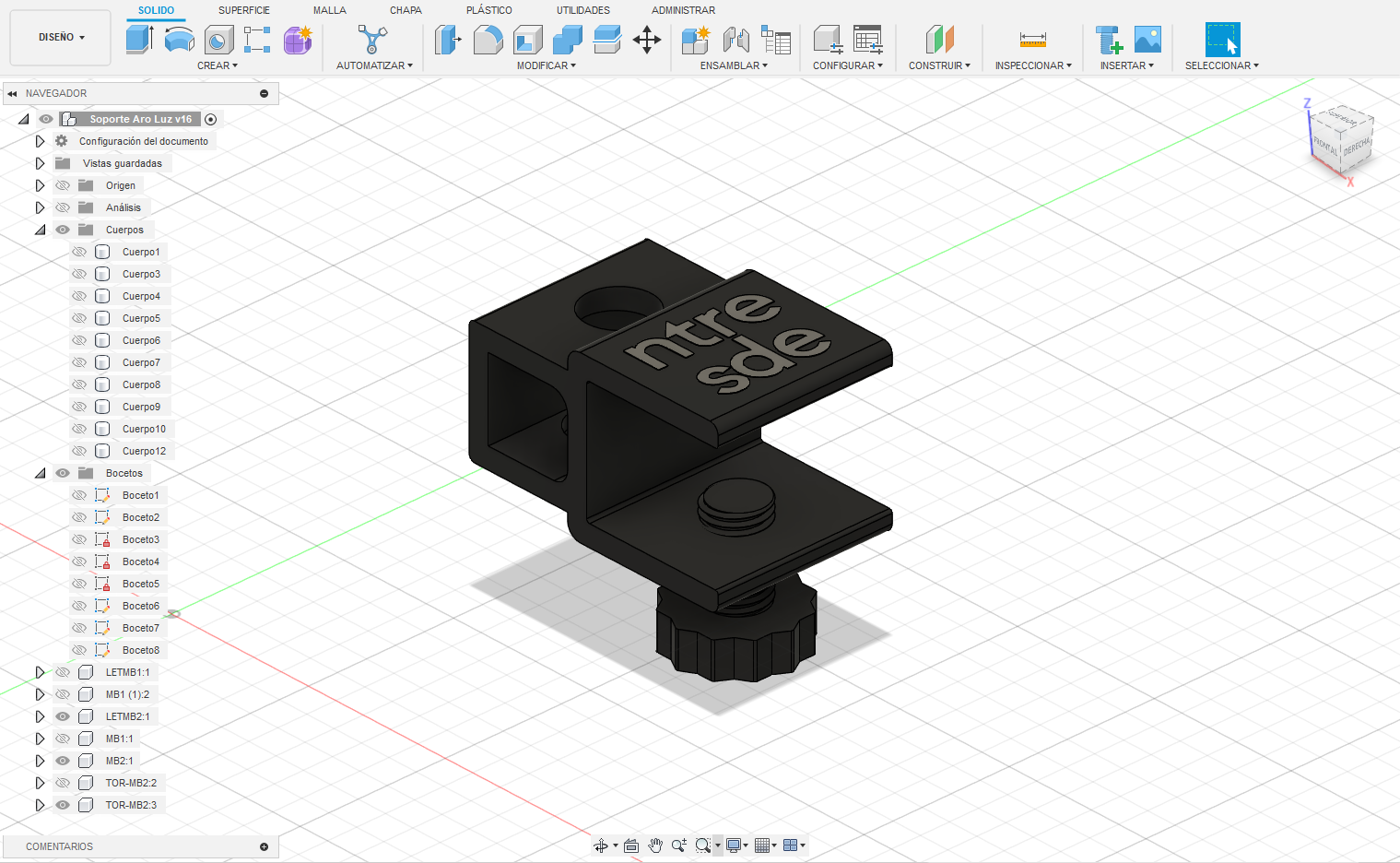
Task: Open the Seleccionar menu label
Action: tap(1222, 65)
